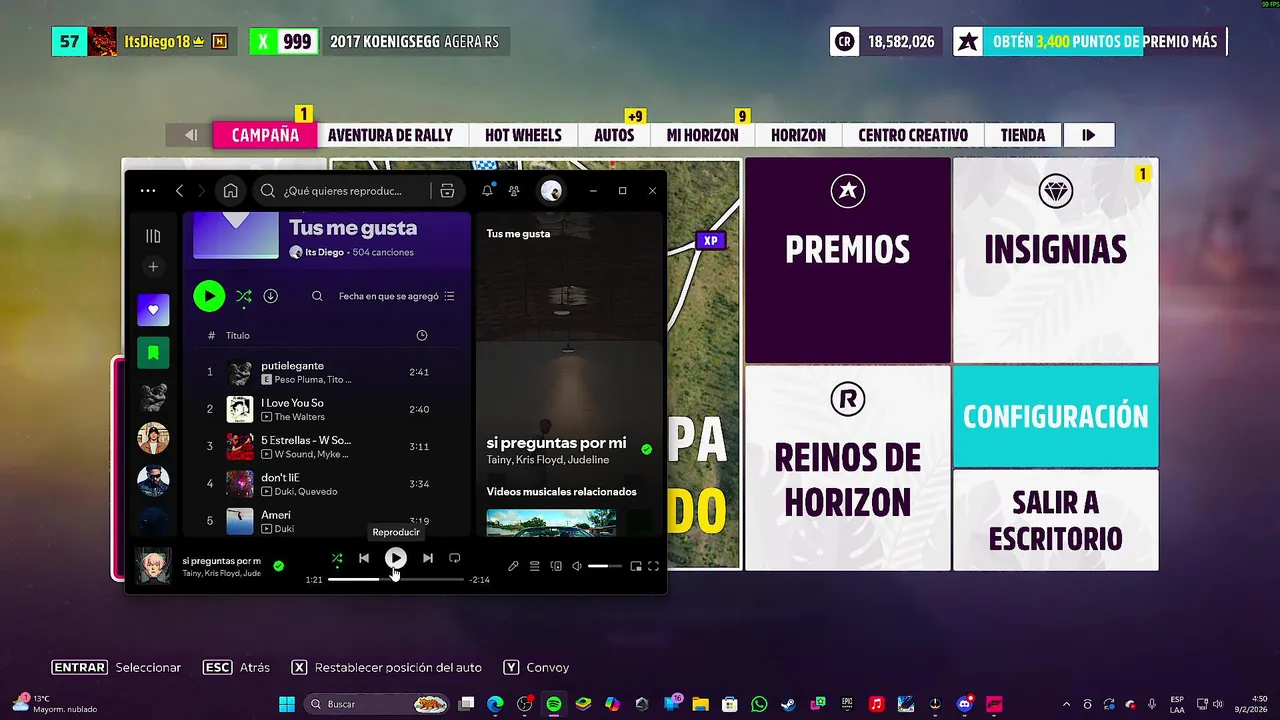Toggle shuffle in playlist header
The width and height of the screenshot is (1280, 720).
(243, 296)
